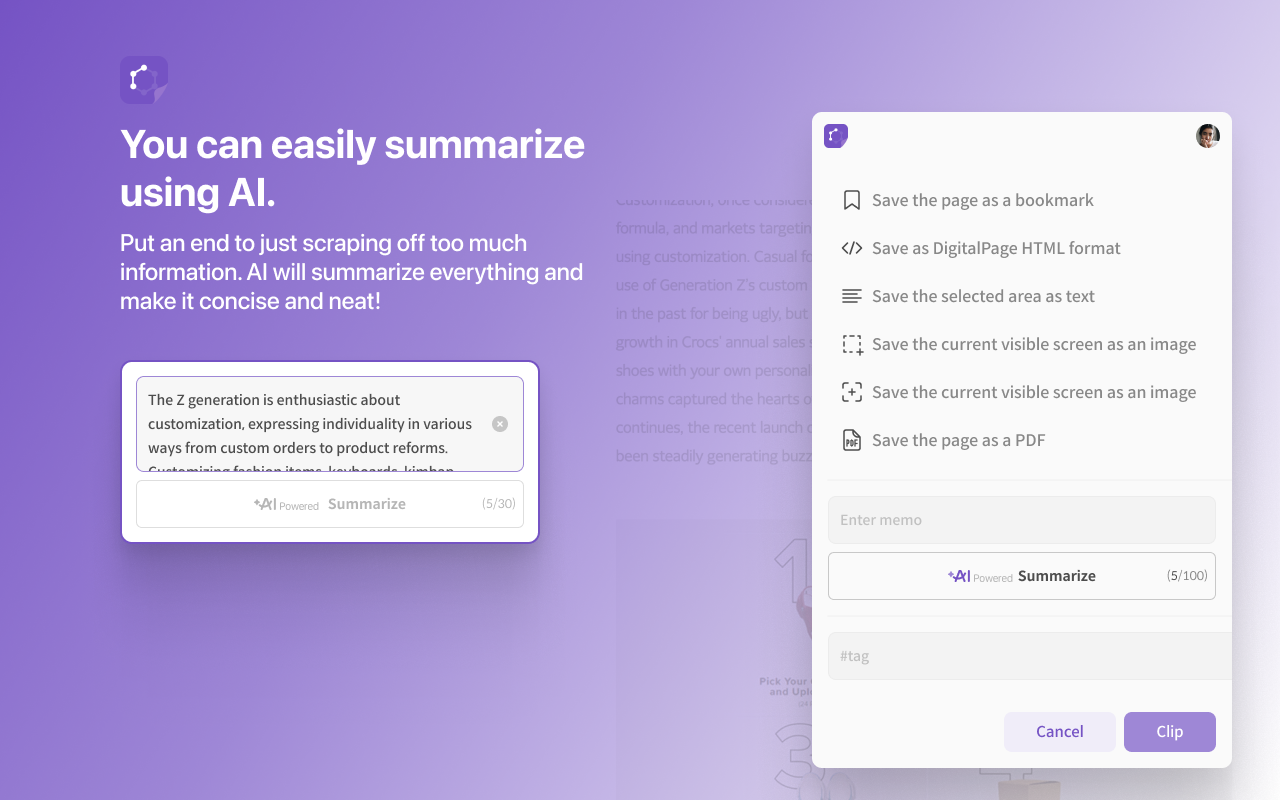The image size is (1280, 800).
Task: Pick "Save the page as a PDF" option
Action: pyautogui.click(x=958, y=440)
